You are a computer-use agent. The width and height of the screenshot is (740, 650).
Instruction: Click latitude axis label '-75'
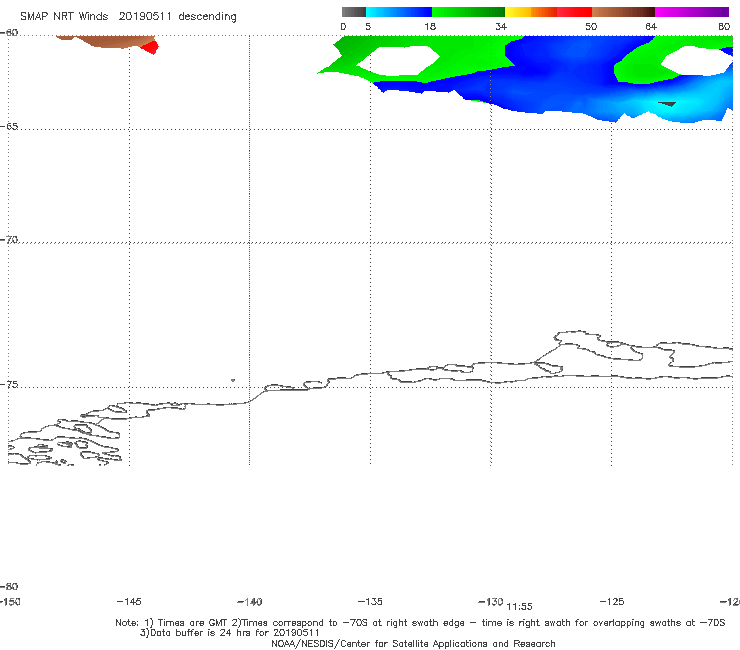pyautogui.click(x=9, y=384)
